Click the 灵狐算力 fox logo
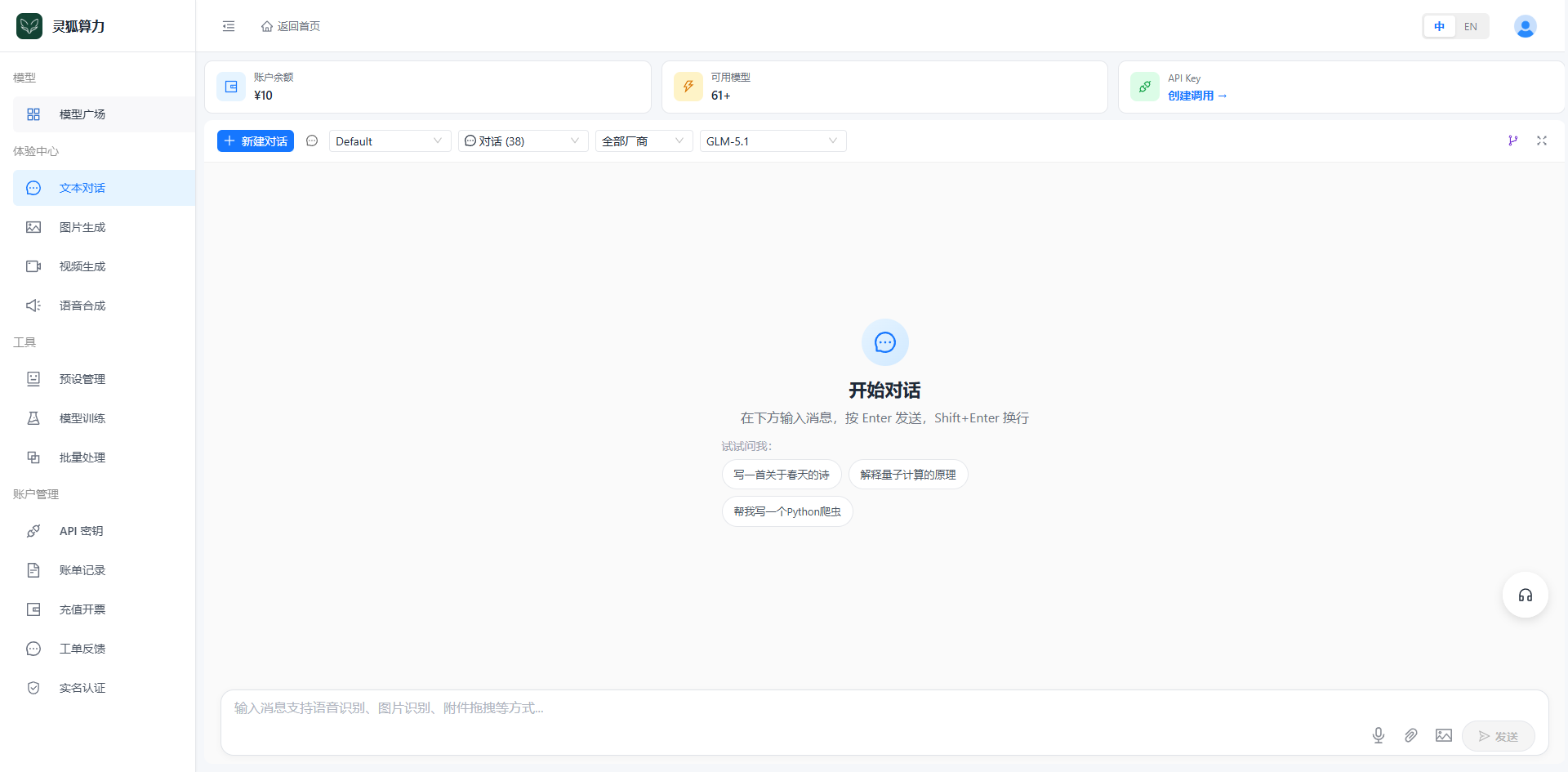Viewport: 1568px width, 772px height. click(29, 26)
